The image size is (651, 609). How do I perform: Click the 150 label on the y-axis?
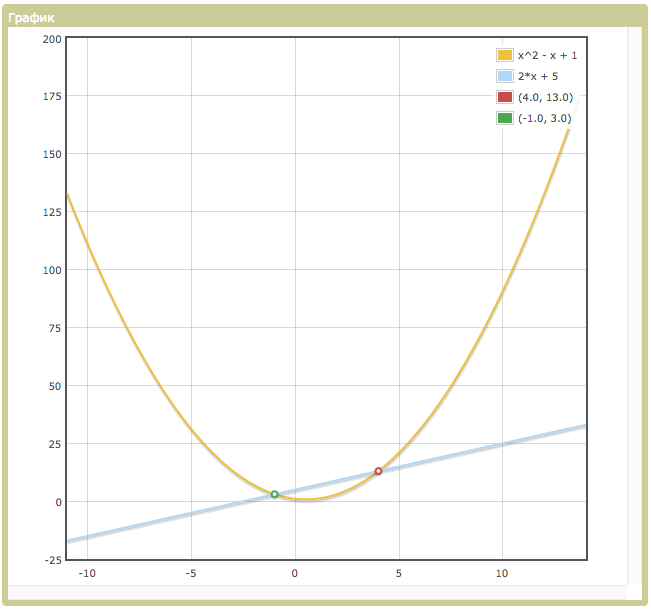pos(52,154)
